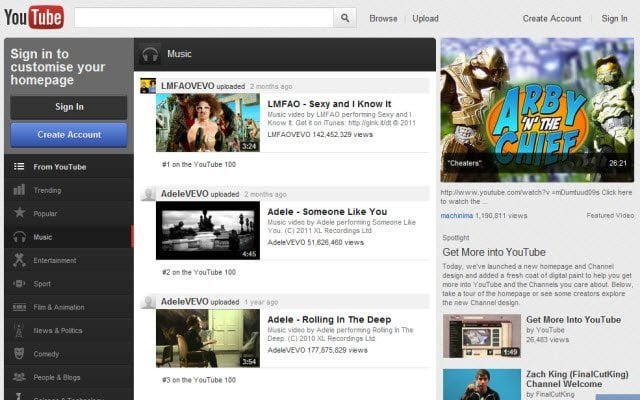Click text '#3 on the YouTube 100'

(199, 380)
